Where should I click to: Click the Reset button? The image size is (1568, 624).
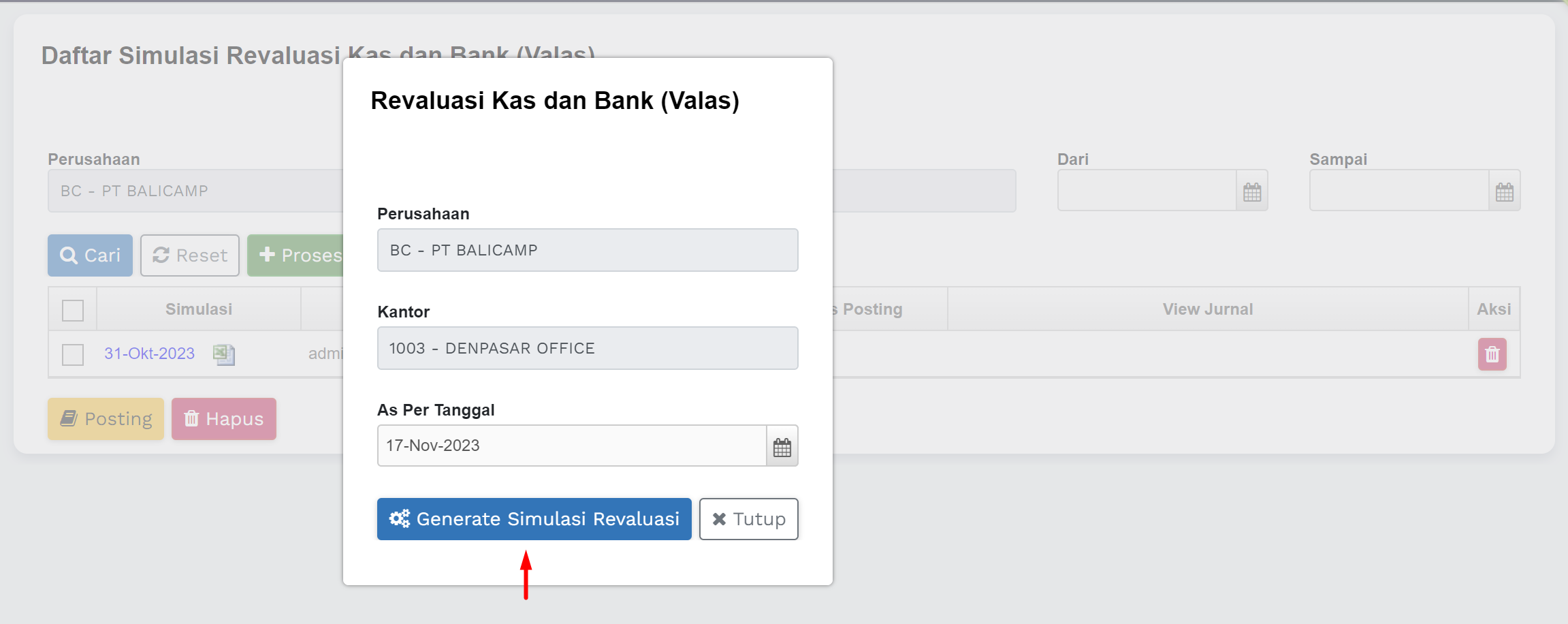(189, 255)
